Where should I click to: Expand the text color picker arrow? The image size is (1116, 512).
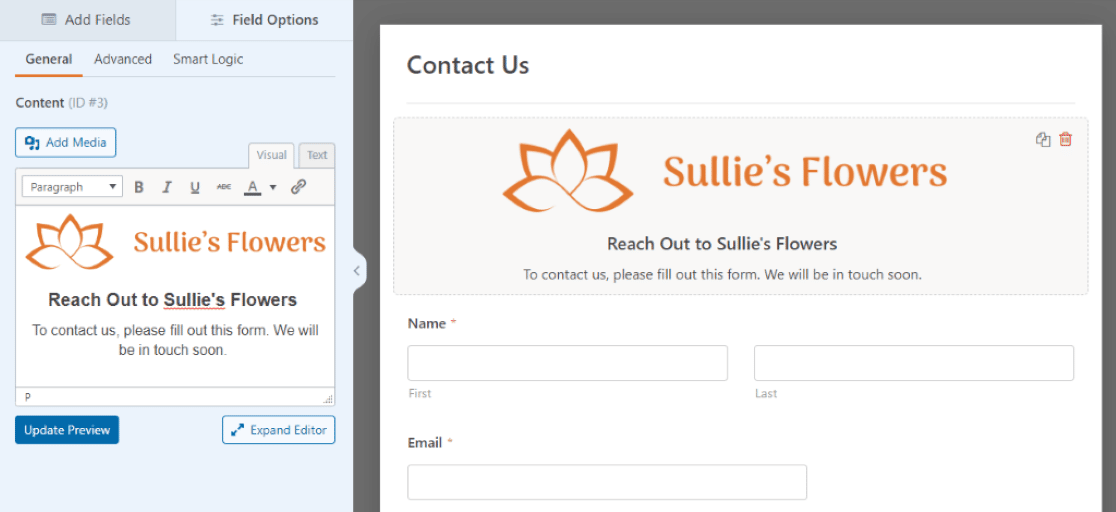point(273,187)
